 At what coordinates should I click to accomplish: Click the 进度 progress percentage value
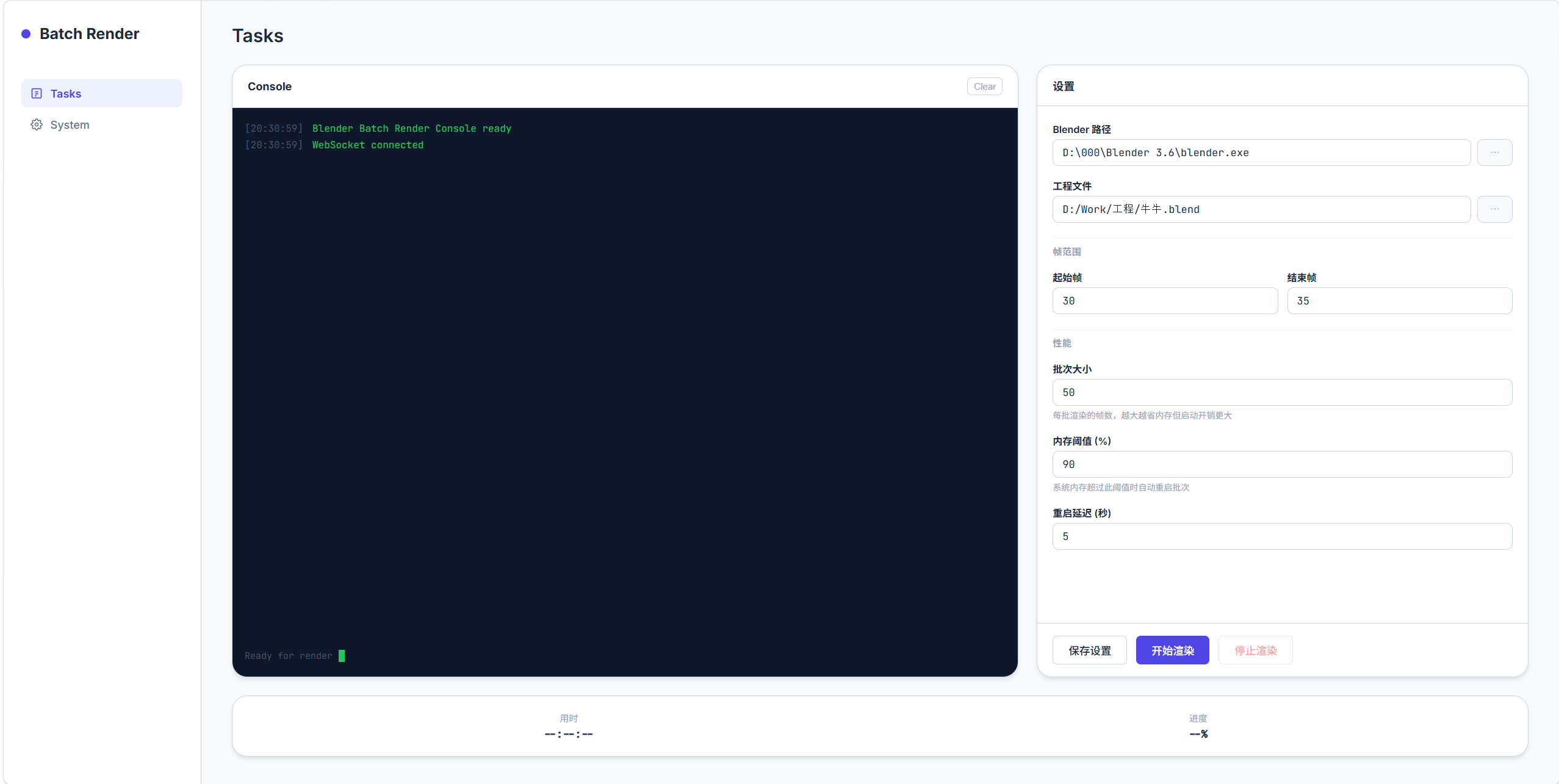tap(1198, 734)
